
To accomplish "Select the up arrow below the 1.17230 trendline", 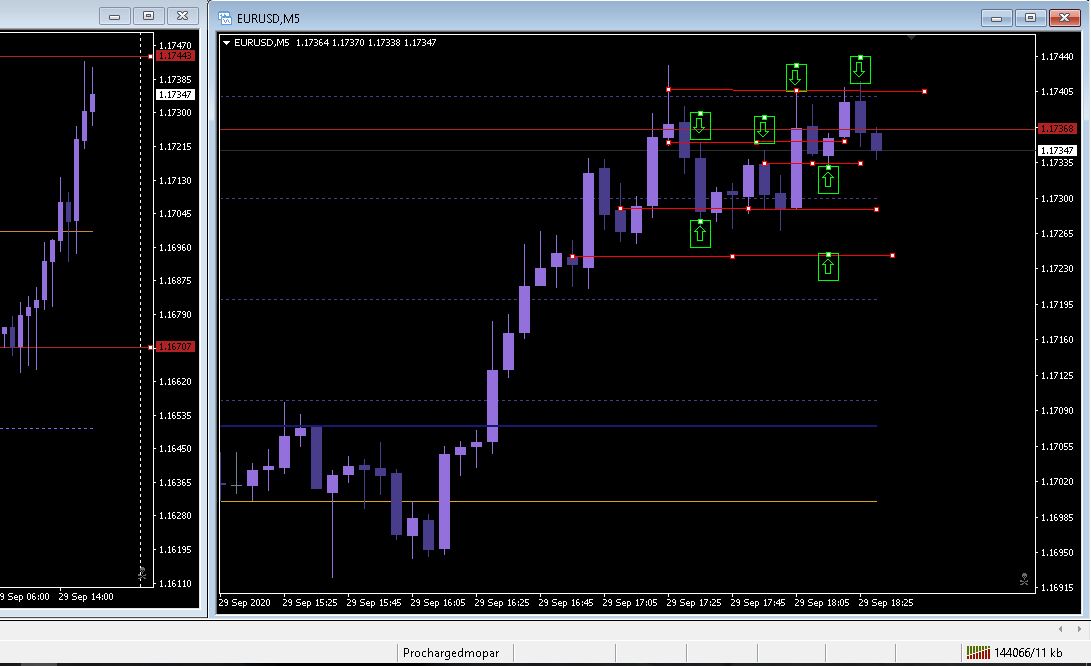I will coord(828,267).
